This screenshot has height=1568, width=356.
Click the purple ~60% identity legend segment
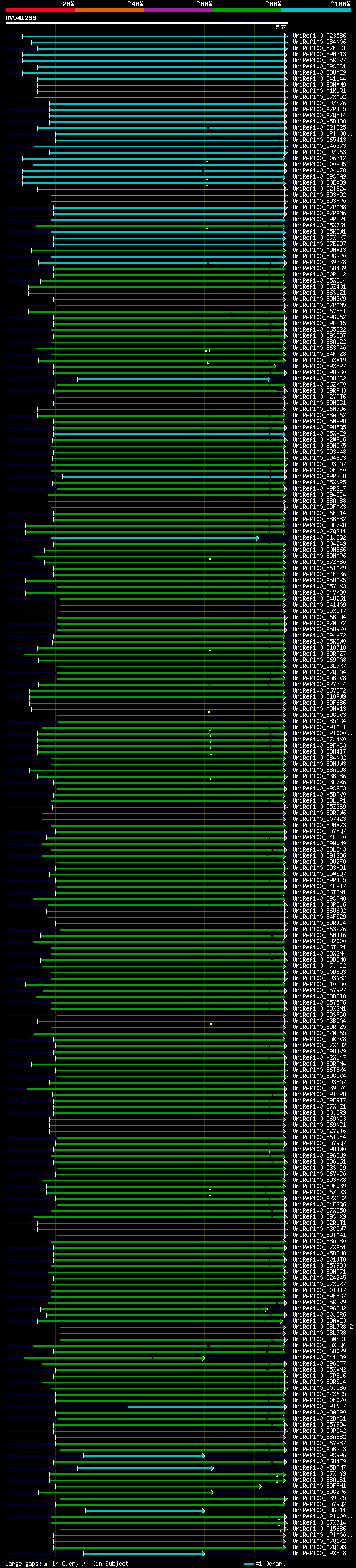pos(177,10)
